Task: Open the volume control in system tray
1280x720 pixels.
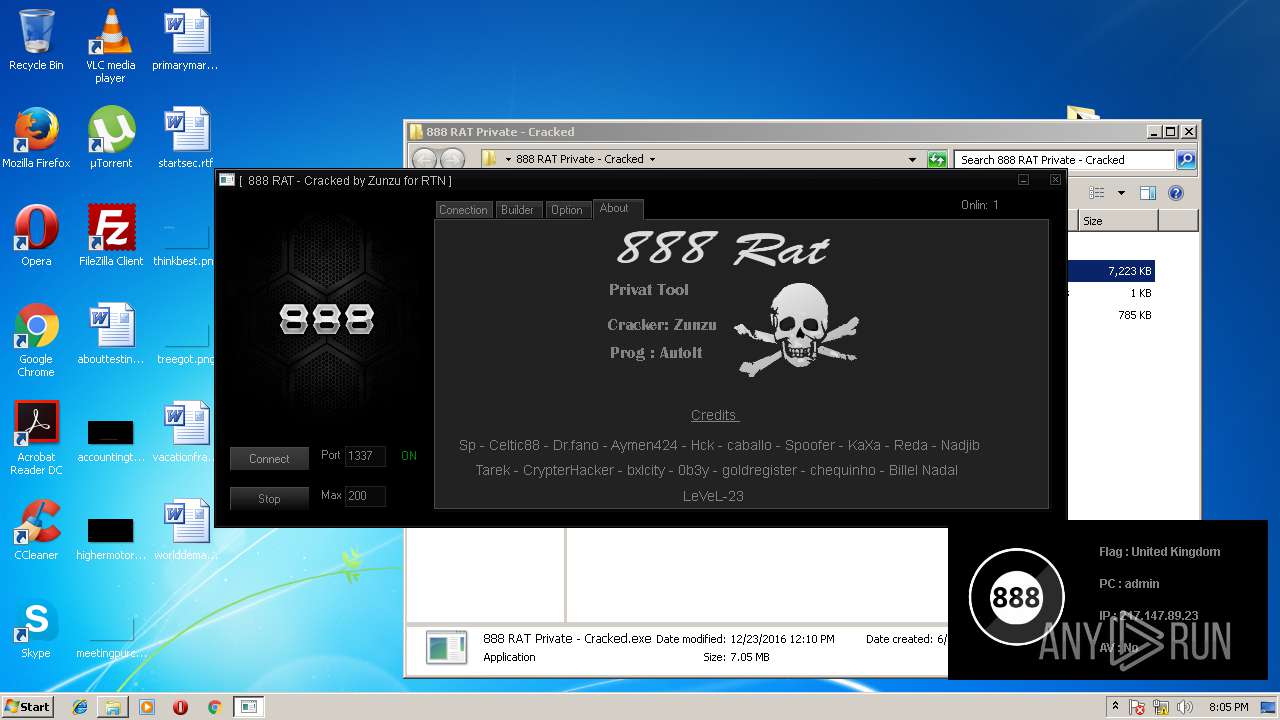Action: [1186, 707]
